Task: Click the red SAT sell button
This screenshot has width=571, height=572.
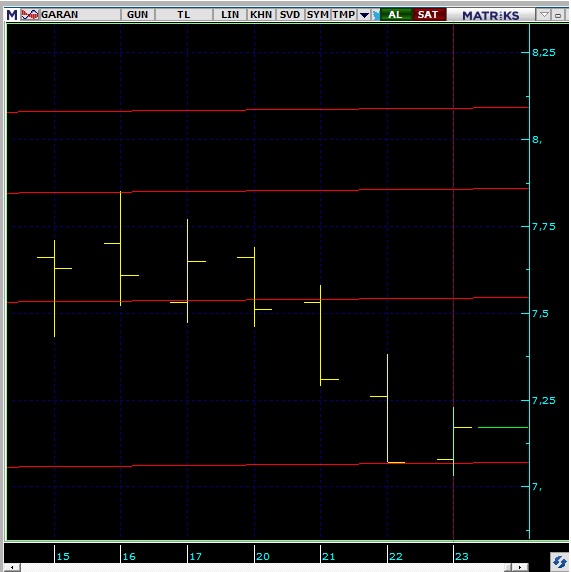Action: [x=428, y=15]
